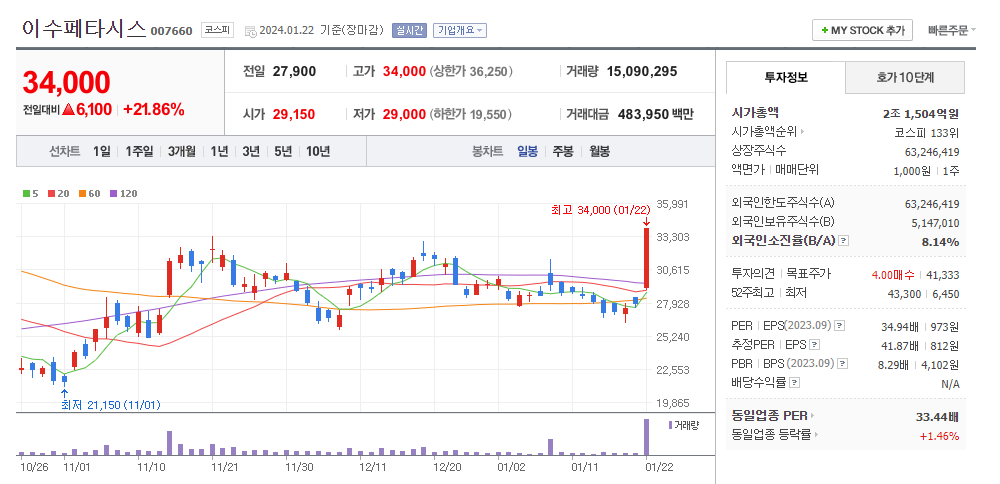Click the 이수페타시스 stock name heading
The height and width of the screenshot is (484, 1000).
(x=84, y=29)
